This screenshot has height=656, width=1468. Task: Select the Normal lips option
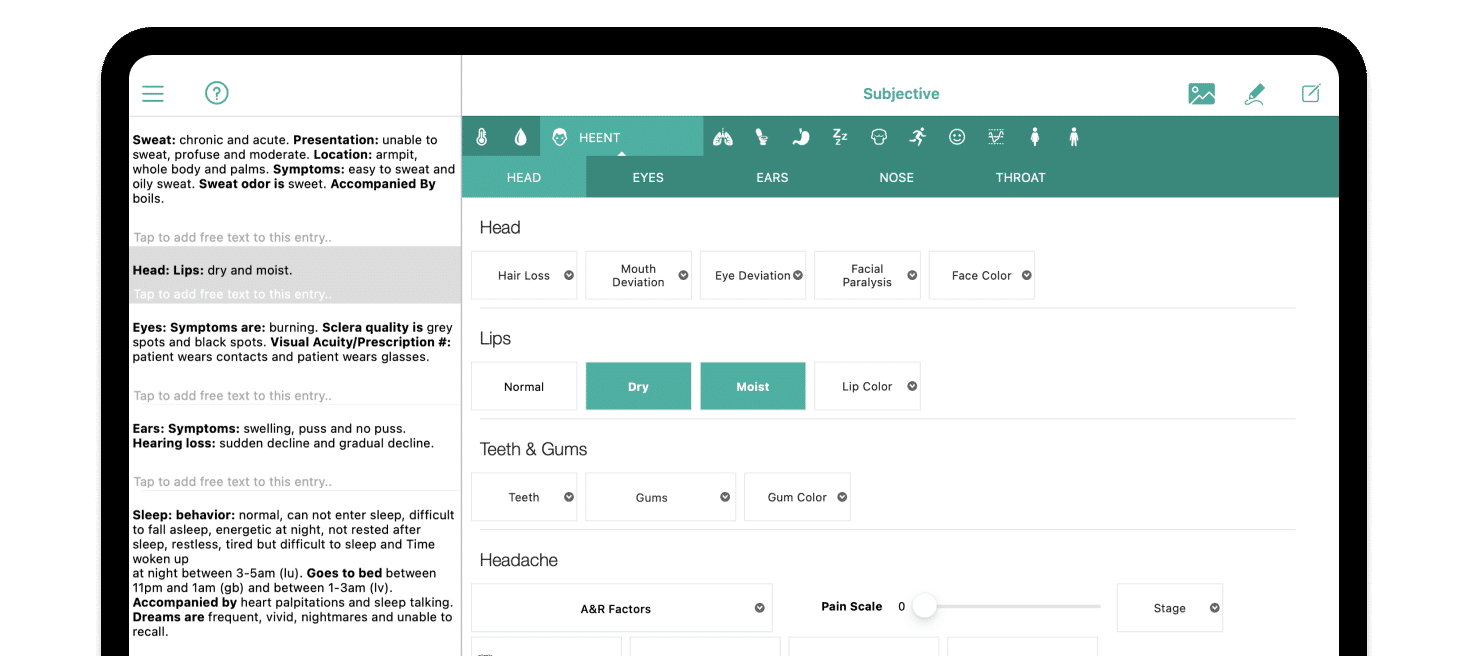point(524,387)
